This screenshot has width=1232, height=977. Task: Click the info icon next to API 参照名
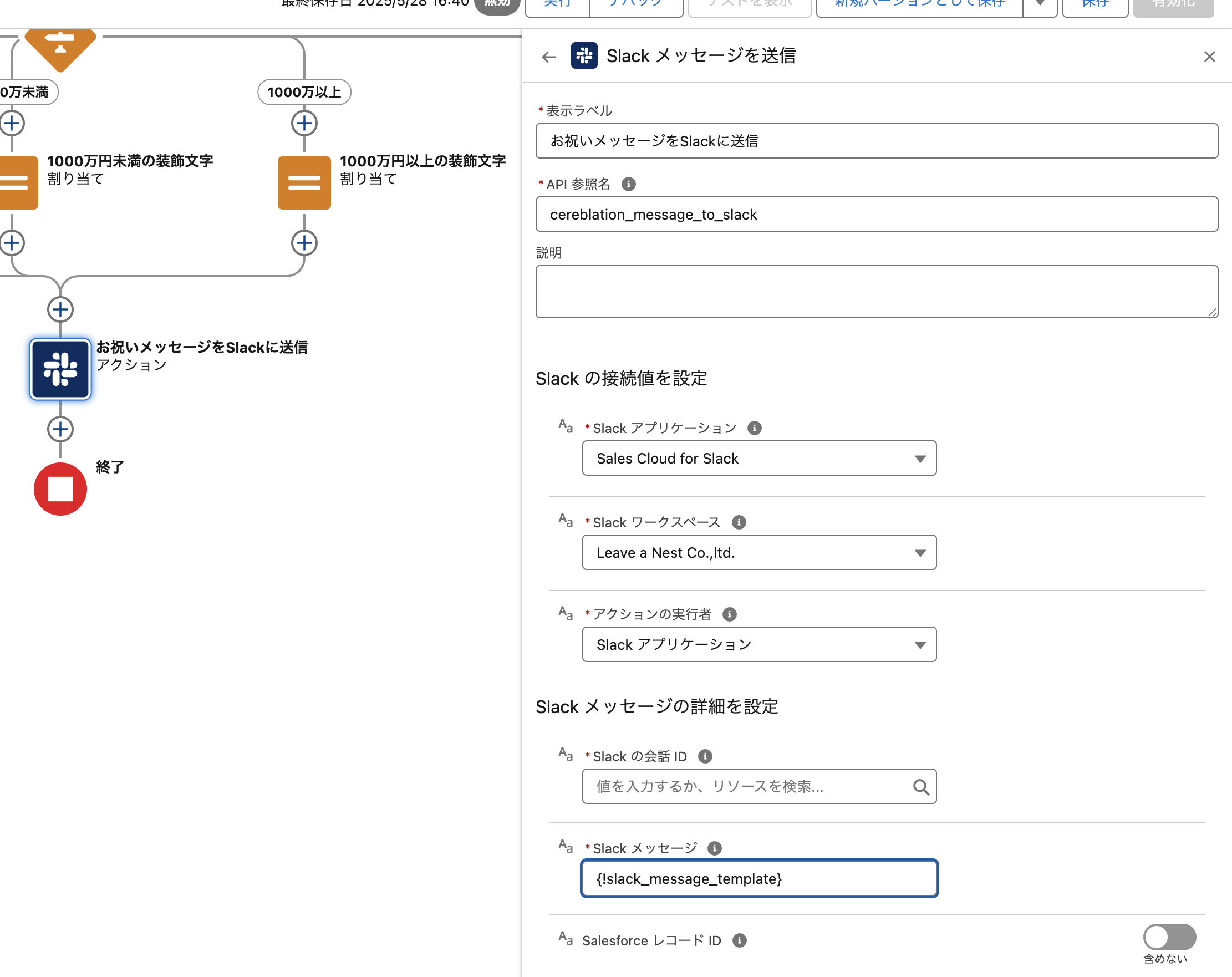tap(628, 184)
